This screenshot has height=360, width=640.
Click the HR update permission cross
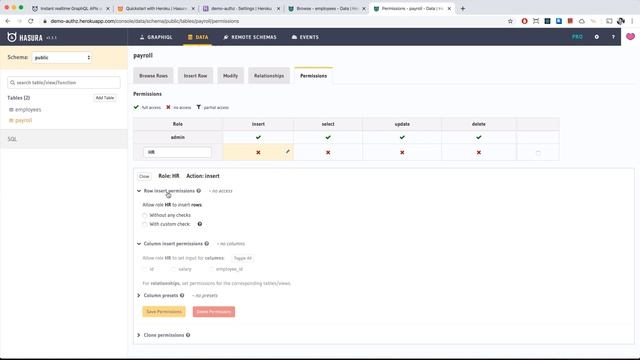(x=402, y=152)
